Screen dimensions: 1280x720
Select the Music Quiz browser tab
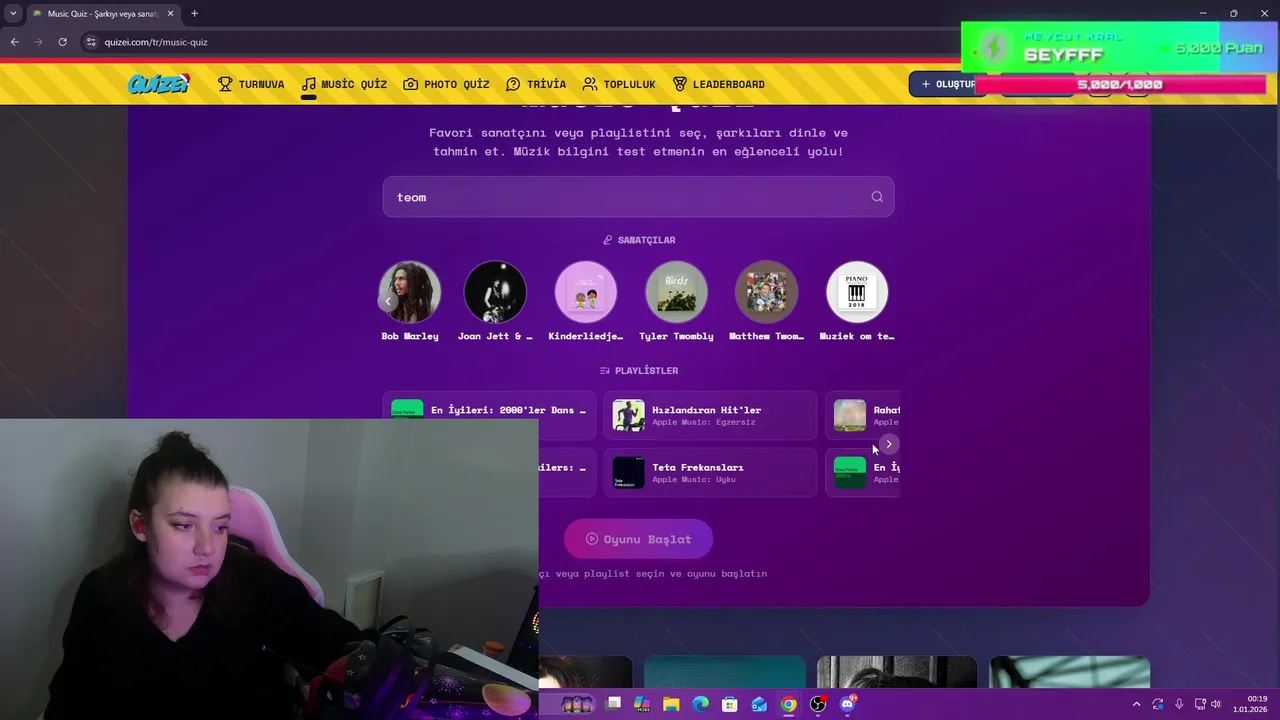pos(103,14)
